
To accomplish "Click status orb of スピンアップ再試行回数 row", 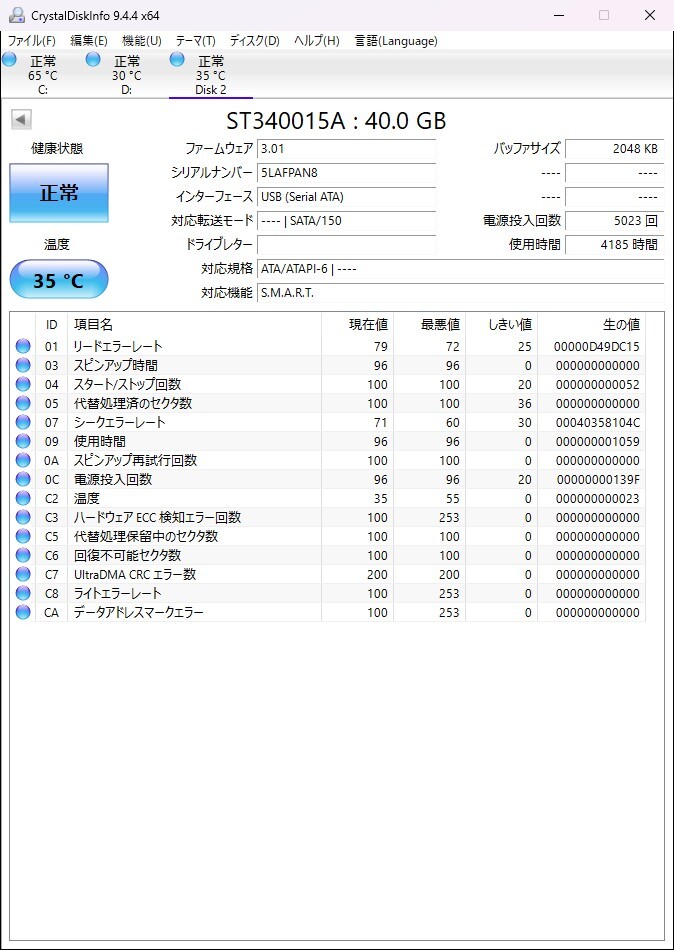I will point(23,460).
